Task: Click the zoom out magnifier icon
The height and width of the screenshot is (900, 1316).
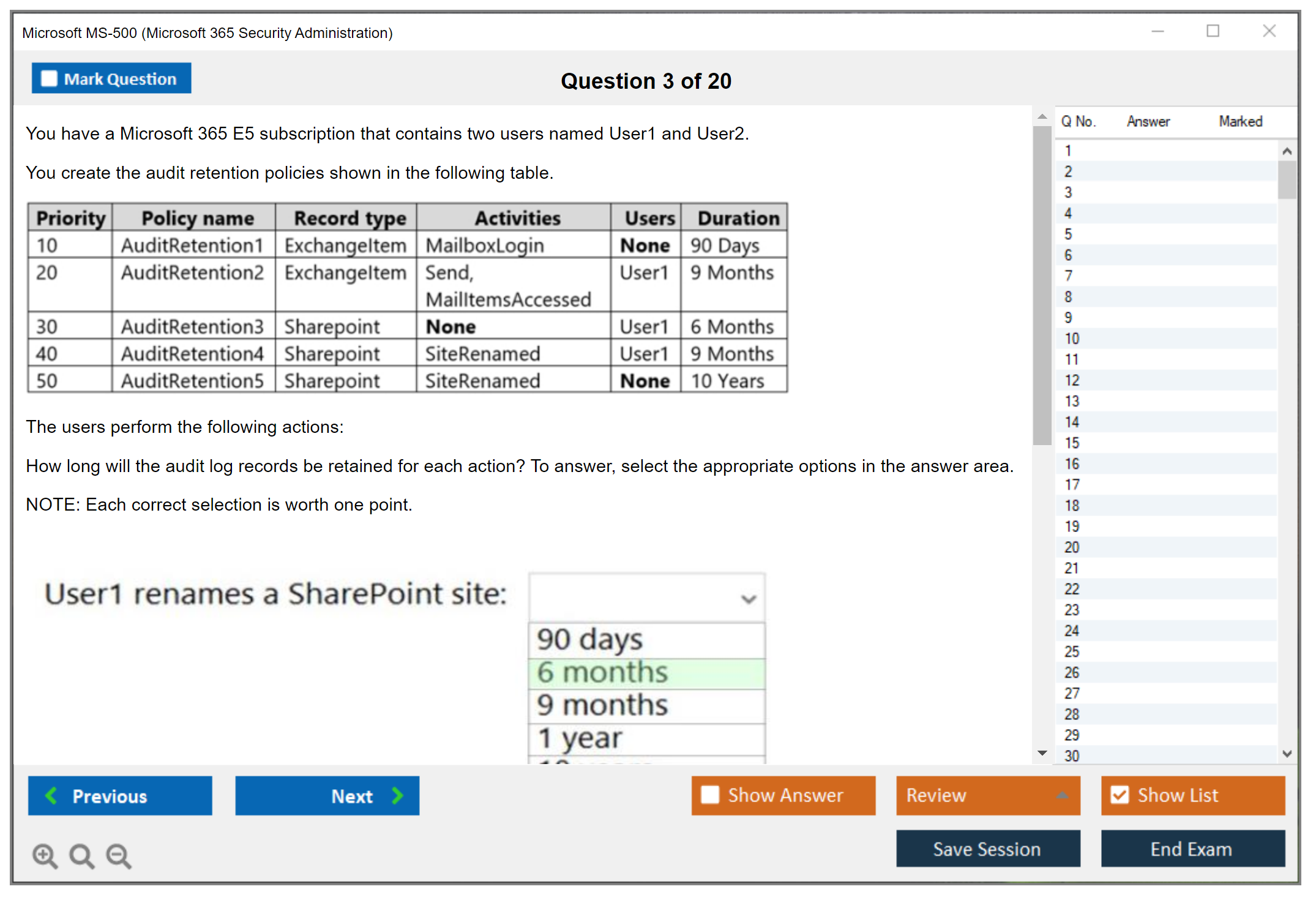Action: pyautogui.click(x=119, y=855)
